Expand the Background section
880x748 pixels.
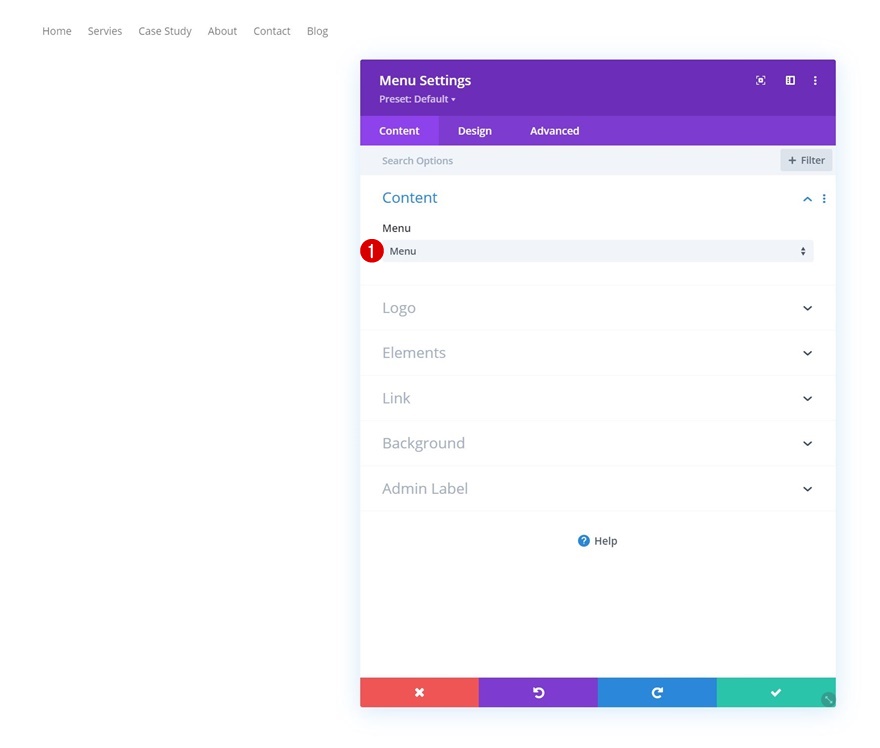coord(598,443)
